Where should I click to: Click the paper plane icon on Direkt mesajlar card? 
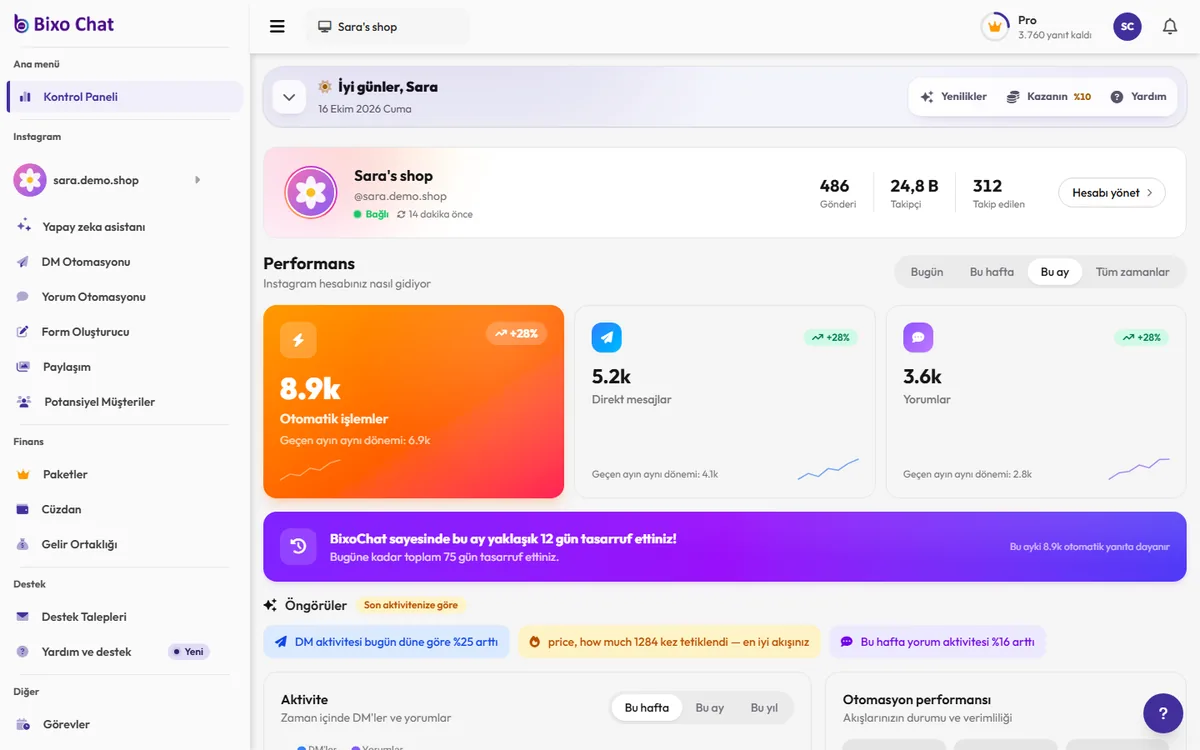tap(607, 337)
